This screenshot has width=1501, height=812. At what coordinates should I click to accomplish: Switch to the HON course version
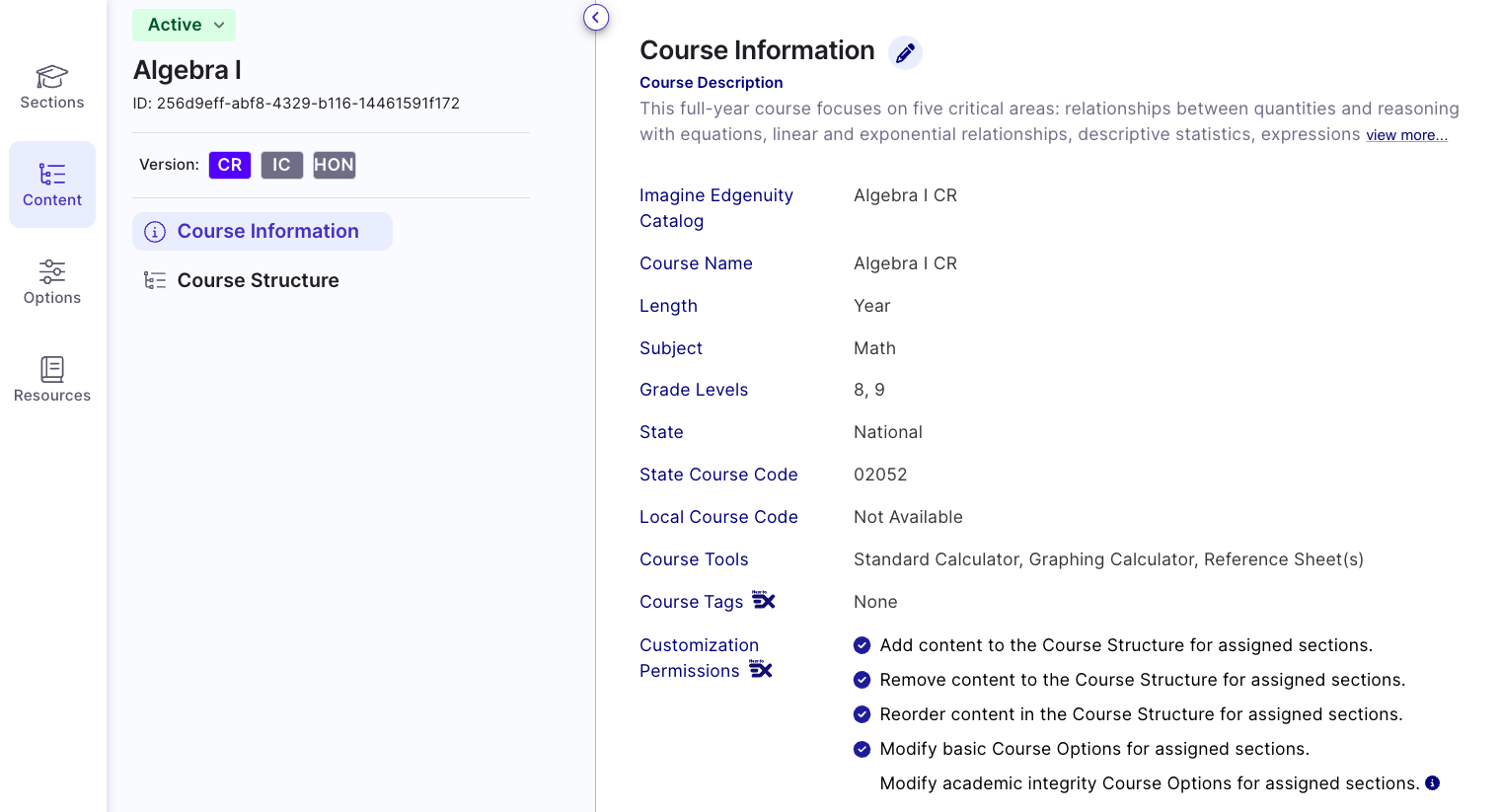tap(334, 165)
